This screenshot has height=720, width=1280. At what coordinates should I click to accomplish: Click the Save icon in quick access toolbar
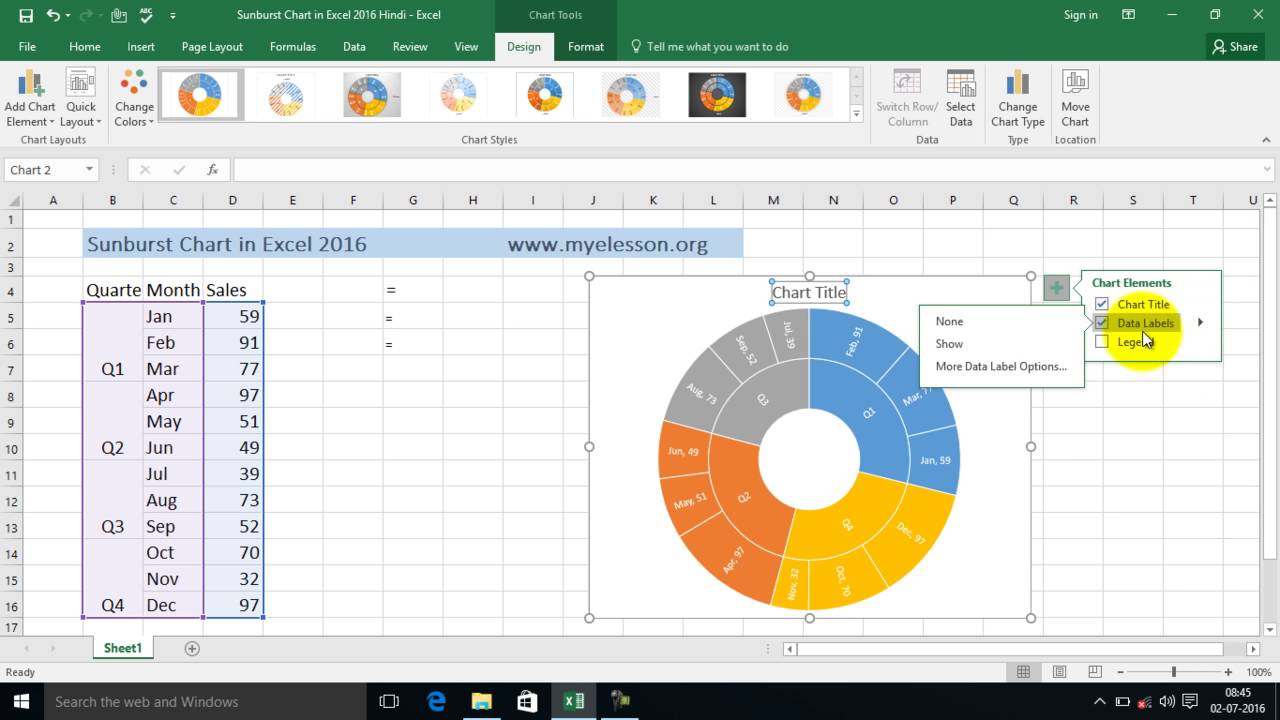25,15
